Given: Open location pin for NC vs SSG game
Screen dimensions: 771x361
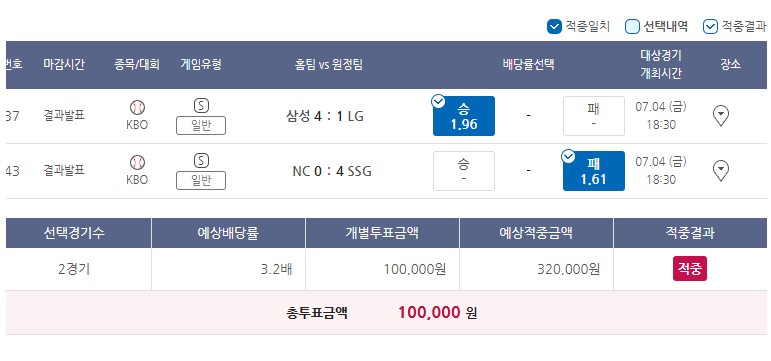Looking at the screenshot, I should point(720,171).
